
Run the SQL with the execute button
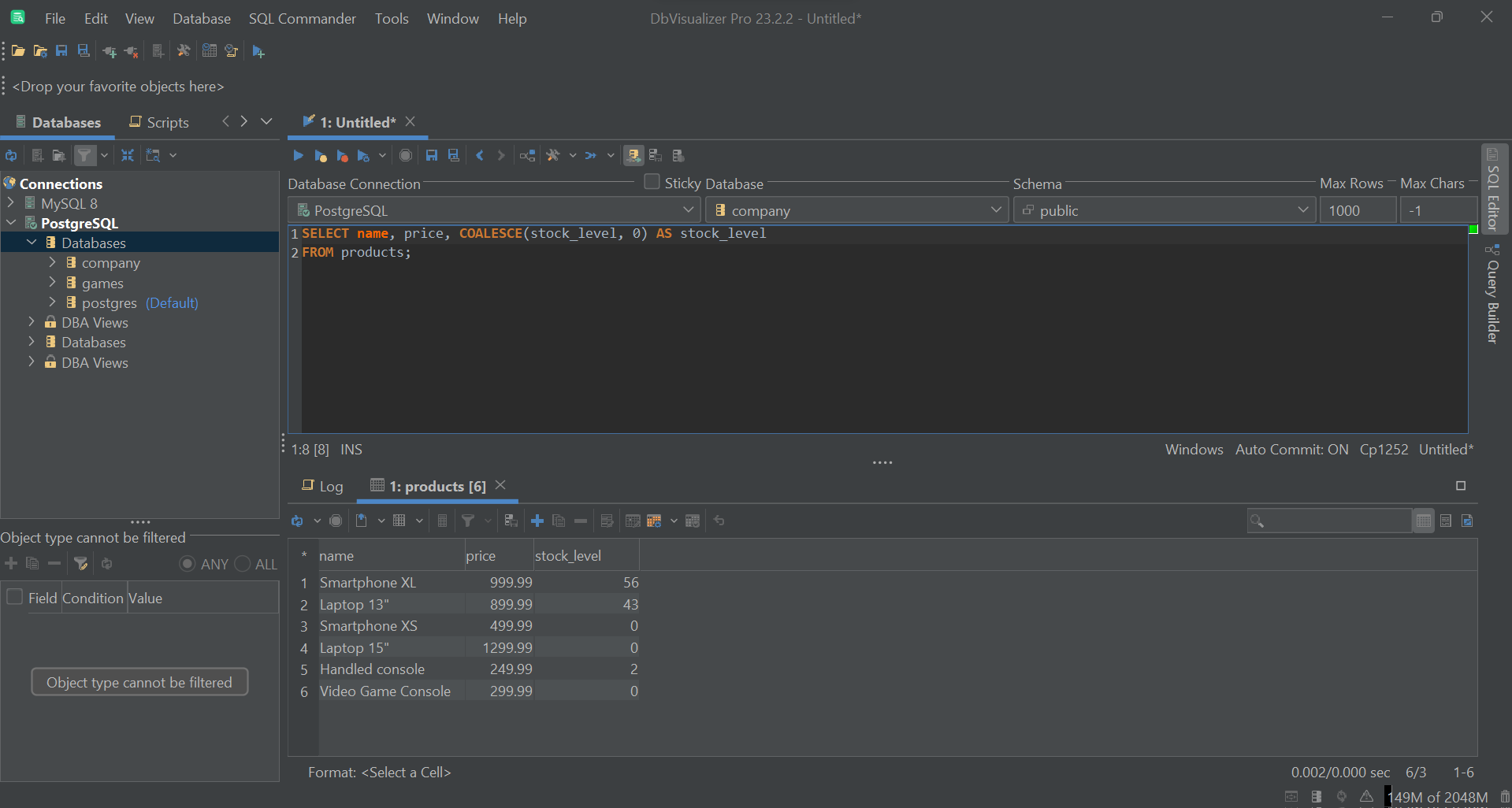(298, 155)
